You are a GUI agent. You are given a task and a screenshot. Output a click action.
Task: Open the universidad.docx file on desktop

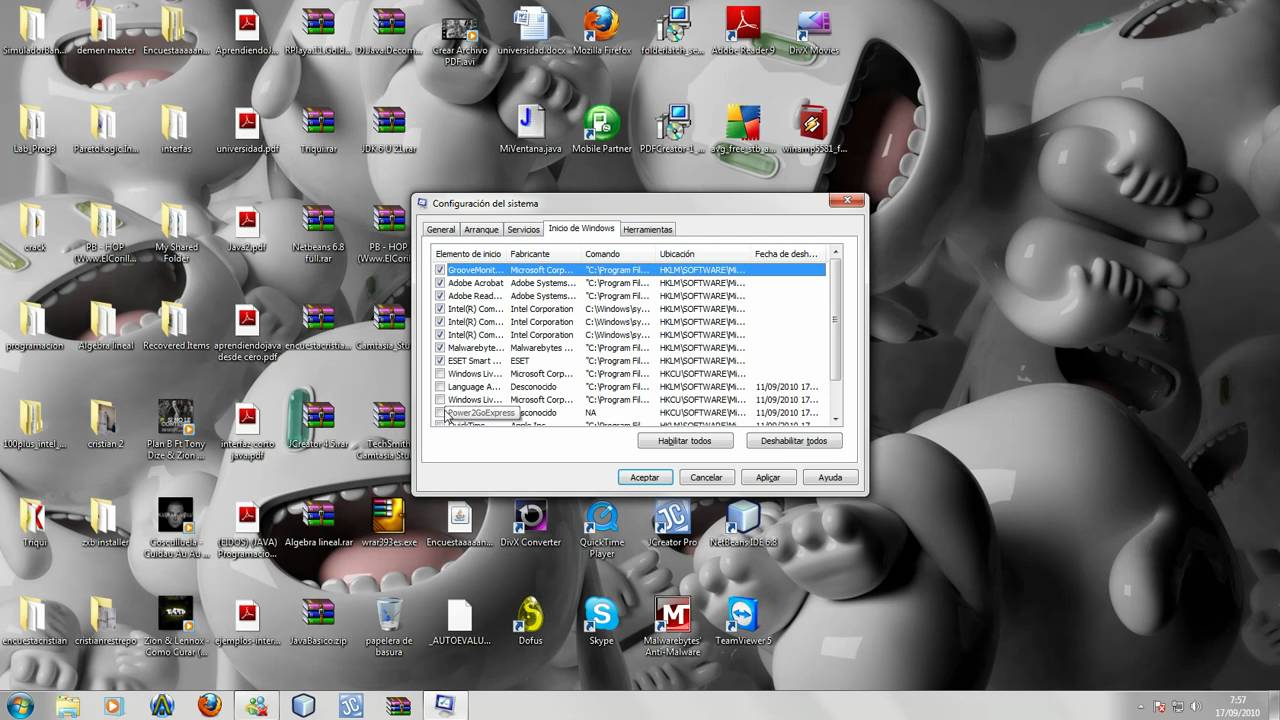pyautogui.click(x=531, y=30)
